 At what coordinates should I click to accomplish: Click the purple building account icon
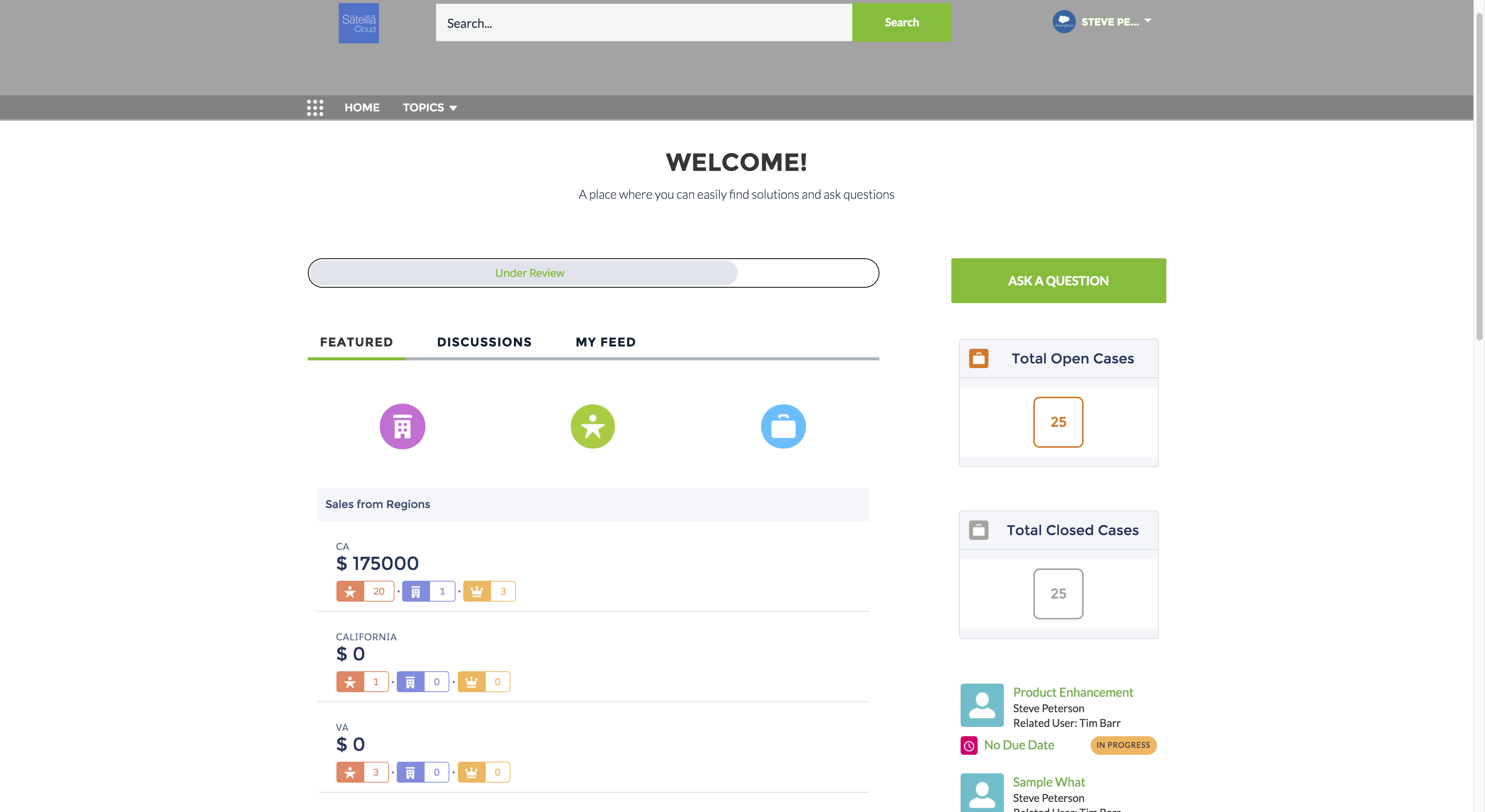click(402, 426)
